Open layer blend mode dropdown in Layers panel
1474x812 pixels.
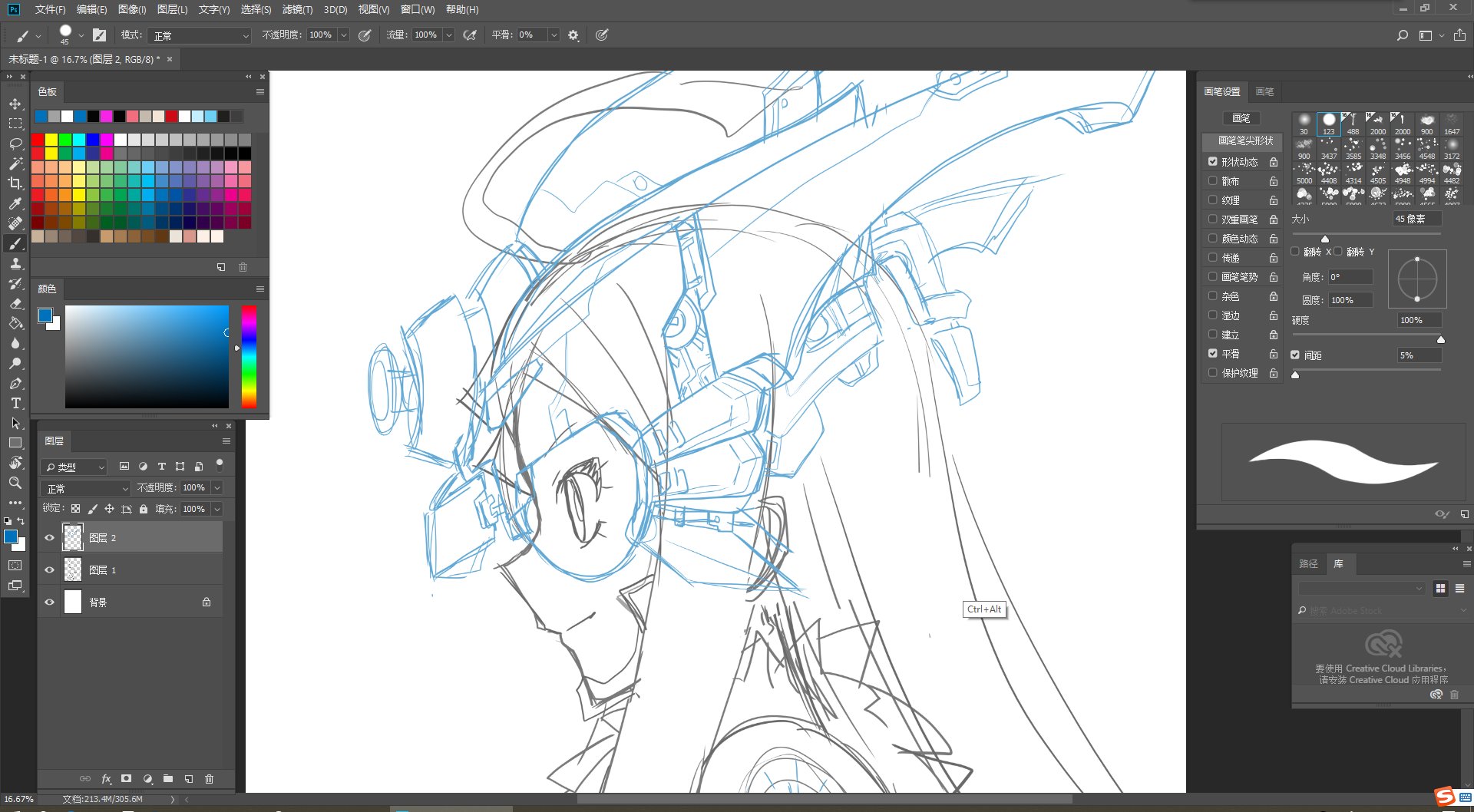(x=86, y=488)
